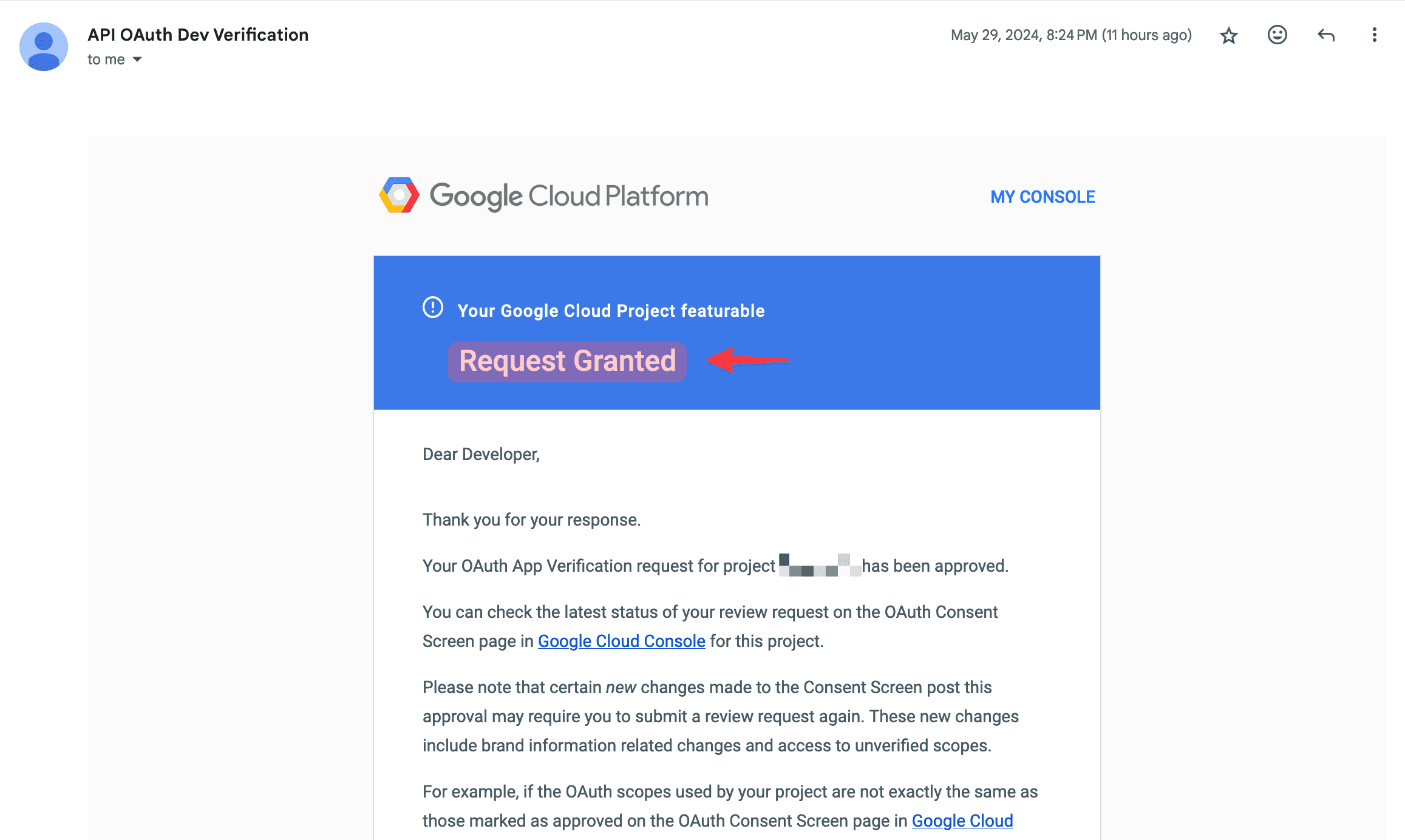Click the reply icon button
The height and width of the screenshot is (840, 1405).
coord(1325,36)
